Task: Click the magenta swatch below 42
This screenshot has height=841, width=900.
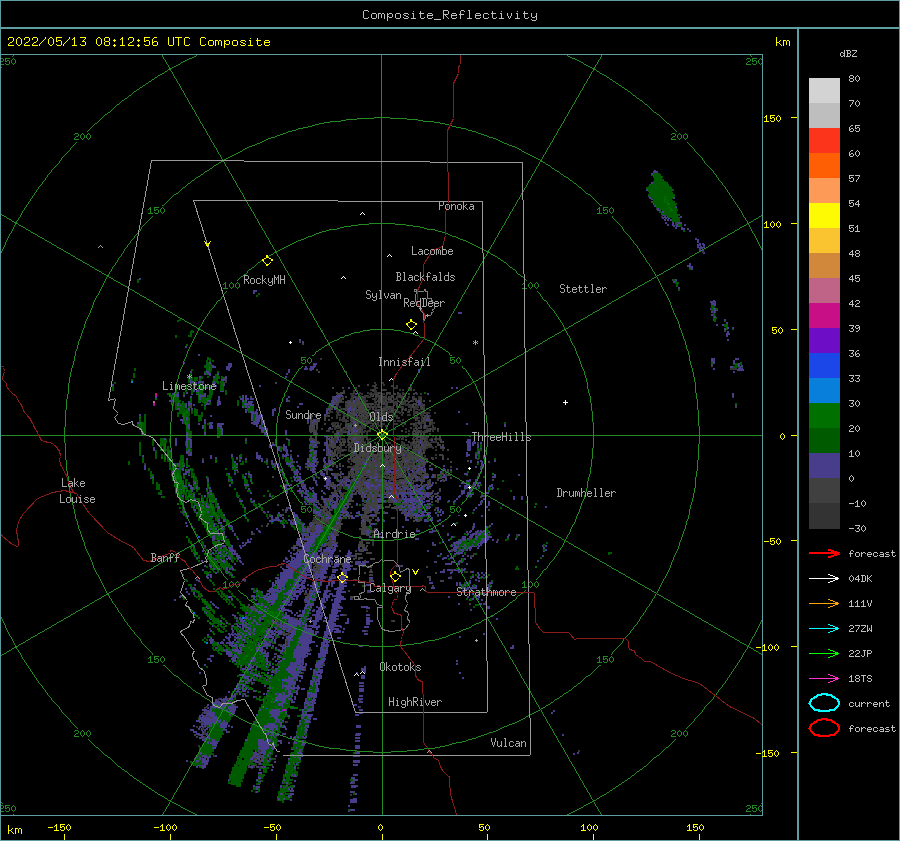Action: (824, 316)
